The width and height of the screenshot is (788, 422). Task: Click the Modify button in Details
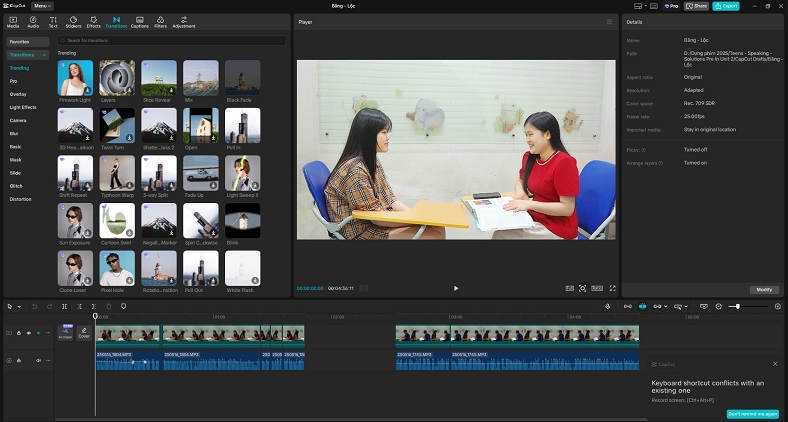(x=764, y=290)
